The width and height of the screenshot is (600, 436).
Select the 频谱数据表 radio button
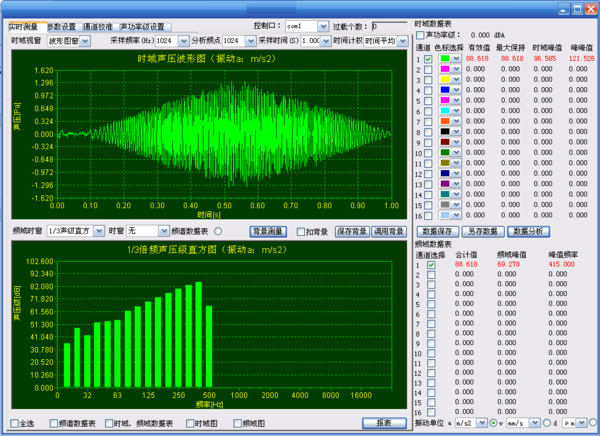[x=217, y=231]
